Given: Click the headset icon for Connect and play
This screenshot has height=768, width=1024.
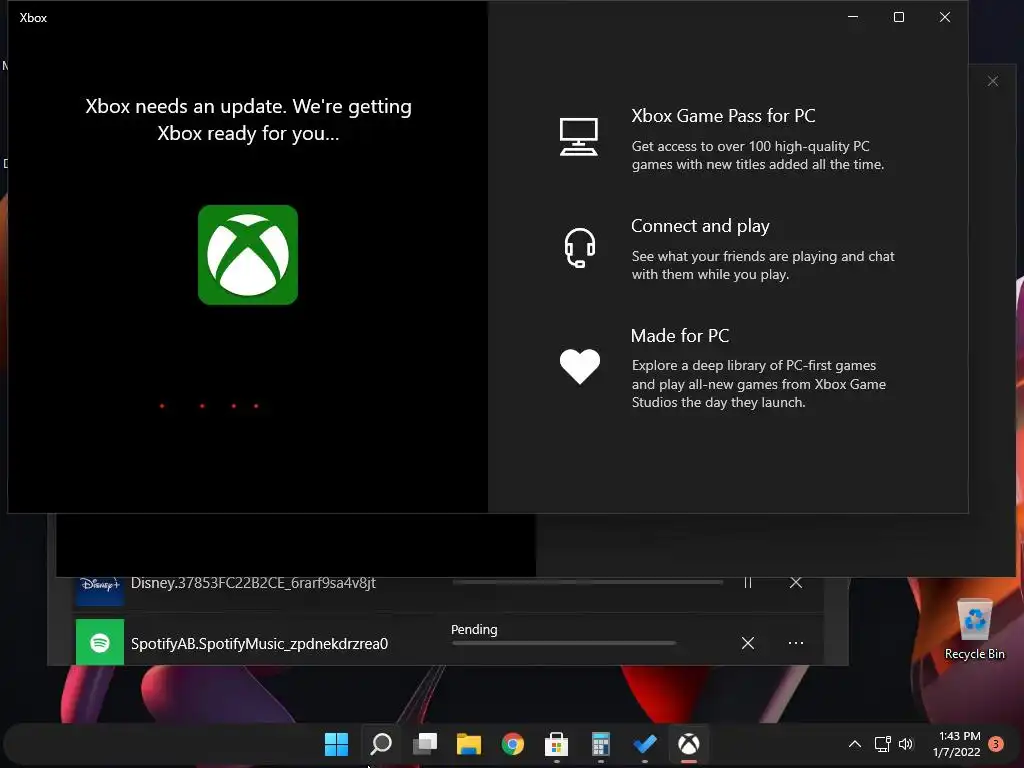Looking at the screenshot, I should (579, 248).
